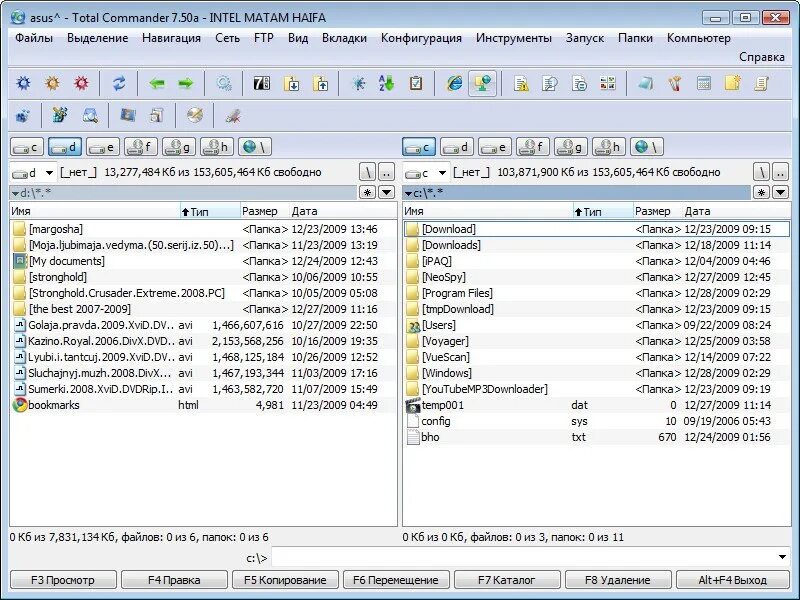Viewport: 800px width, 600px height.
Task: Click the folder with down arrow icon
Action: [292, 83]
